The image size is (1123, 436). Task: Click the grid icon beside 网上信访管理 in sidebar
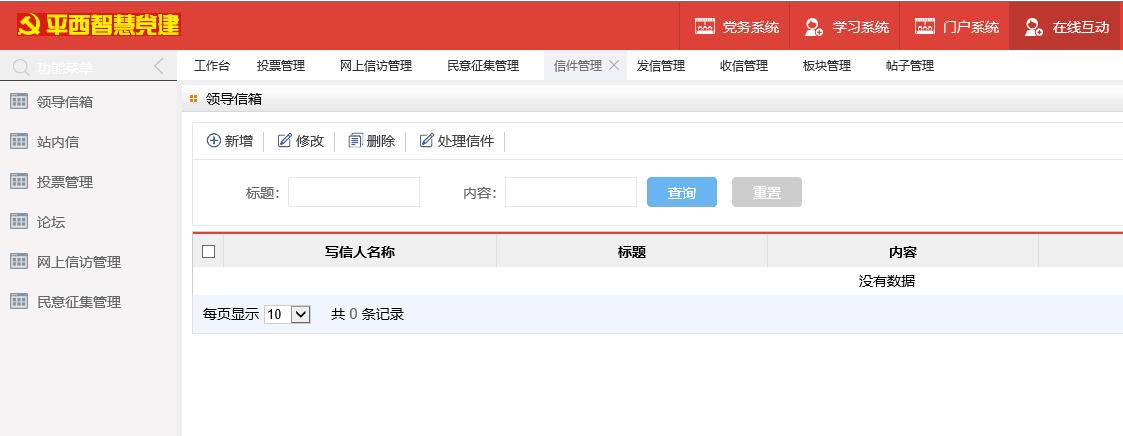(x=19, y=262)
